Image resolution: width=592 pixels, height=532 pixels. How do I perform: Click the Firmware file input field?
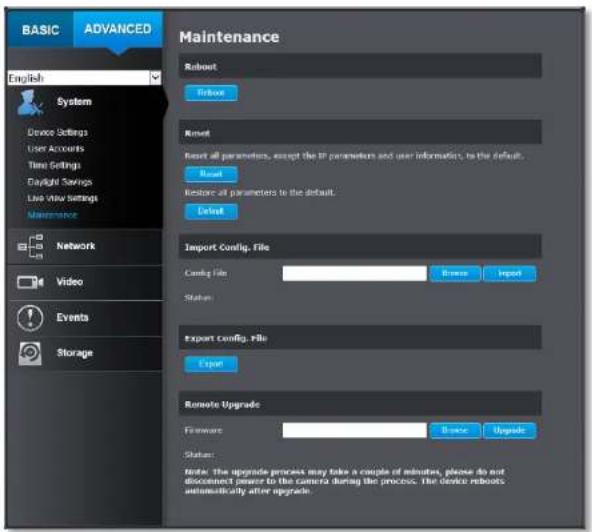tap(355, 430)
